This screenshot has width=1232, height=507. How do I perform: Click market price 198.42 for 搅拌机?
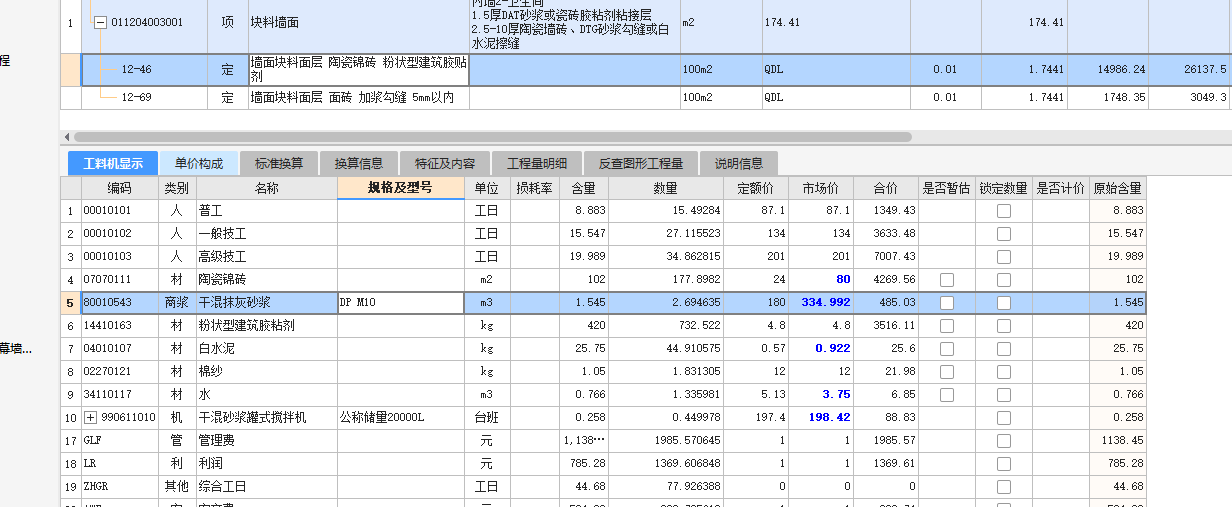point(820,417)
